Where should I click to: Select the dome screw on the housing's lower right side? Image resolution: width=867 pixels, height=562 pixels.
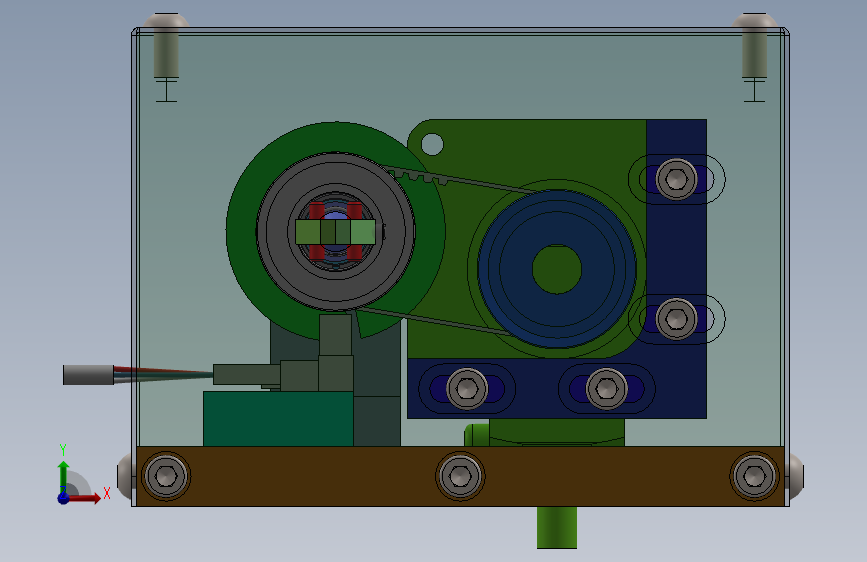795,476
